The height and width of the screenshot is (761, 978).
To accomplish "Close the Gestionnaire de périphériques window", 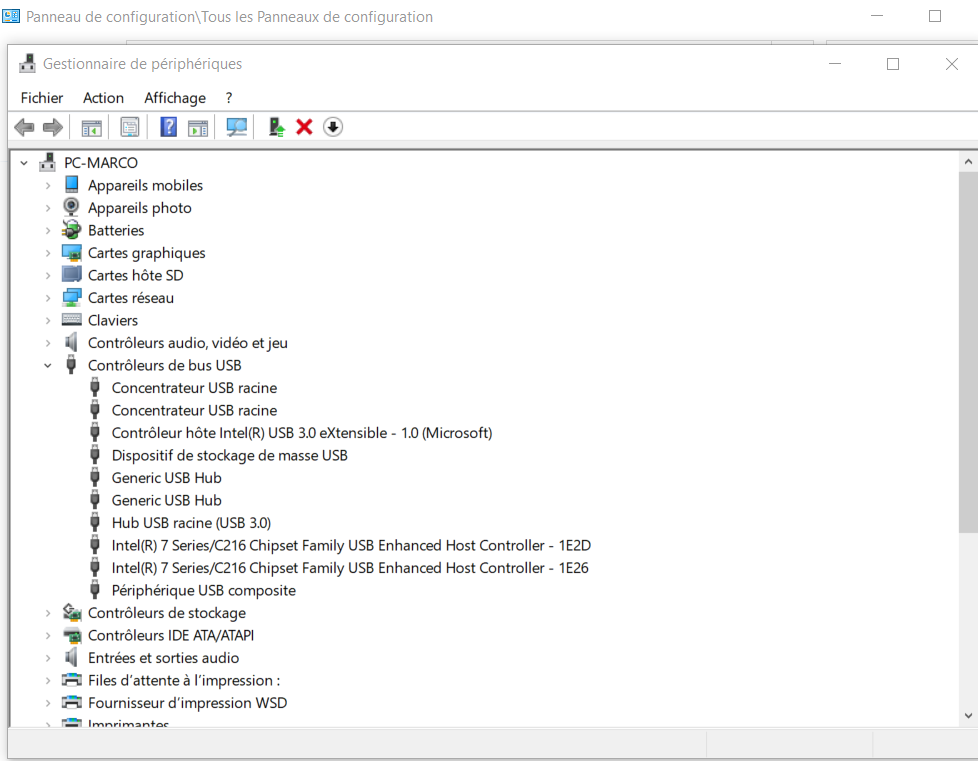I will [x=952, y=64].
